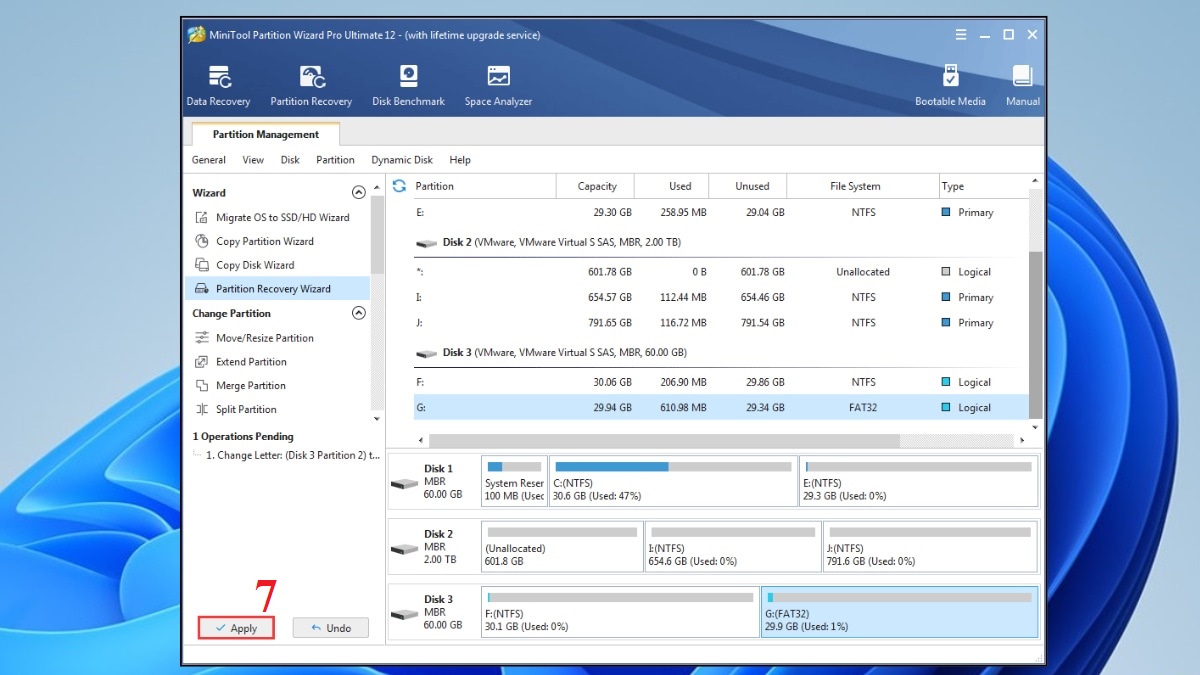Image resolution: width=1200 pixels, height=675 pixels.
Task: Open the Dynamic Disk menu
Action: (x=402, y=160)
